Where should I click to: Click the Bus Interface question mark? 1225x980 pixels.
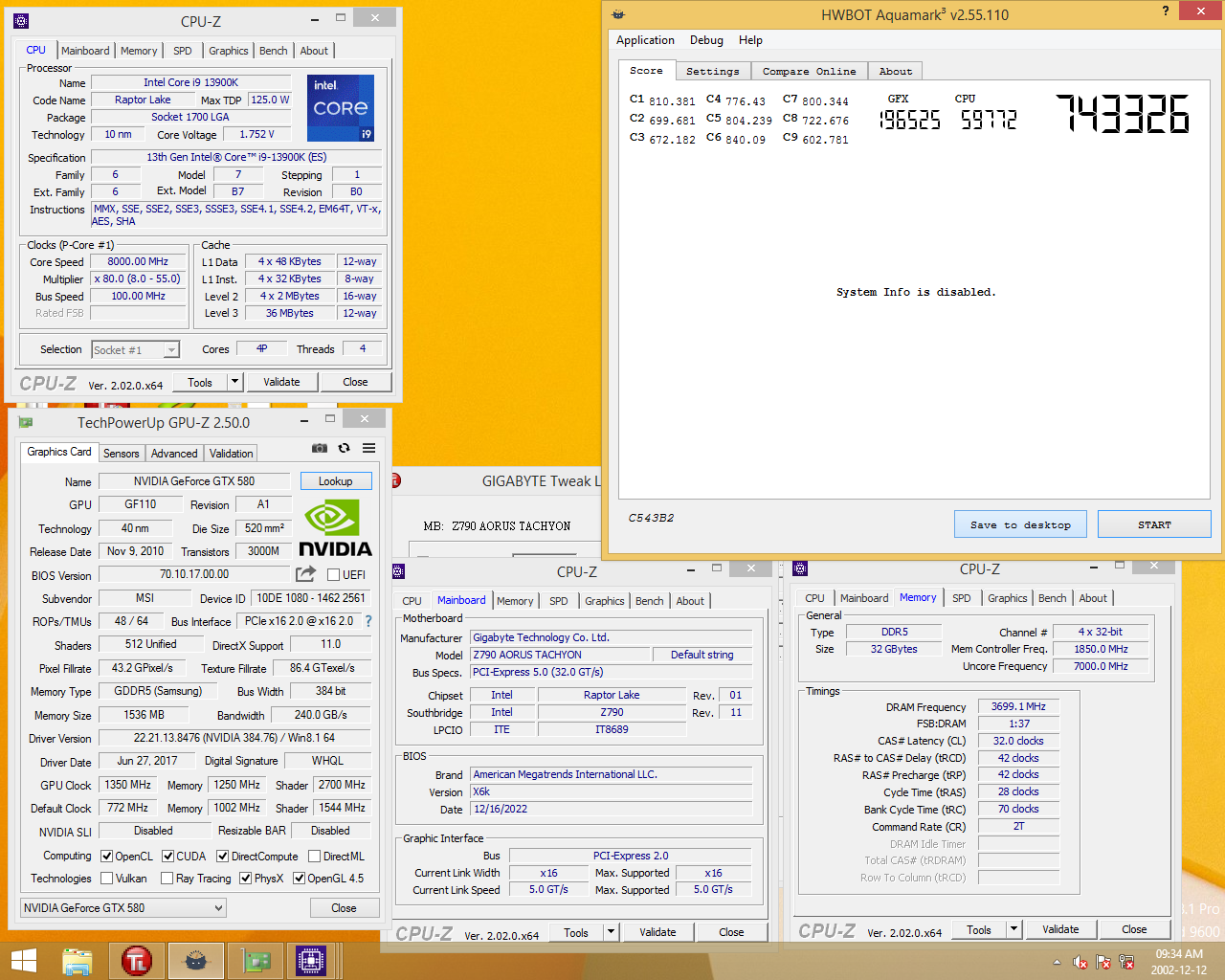(x=368, y=621)
